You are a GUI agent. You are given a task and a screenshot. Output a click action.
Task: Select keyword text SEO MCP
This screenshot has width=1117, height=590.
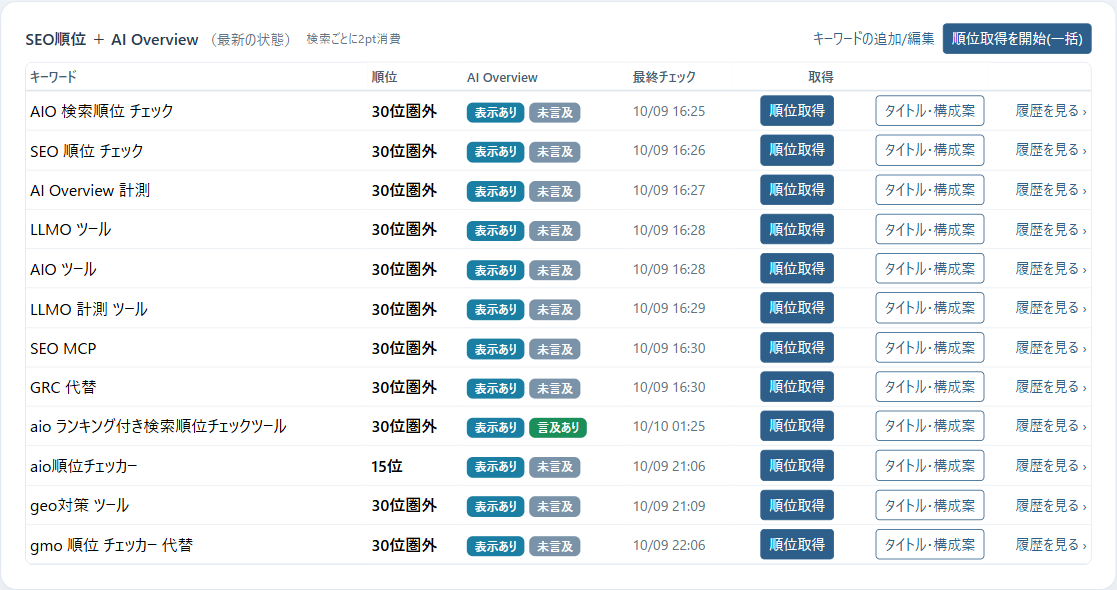(63, 348)
